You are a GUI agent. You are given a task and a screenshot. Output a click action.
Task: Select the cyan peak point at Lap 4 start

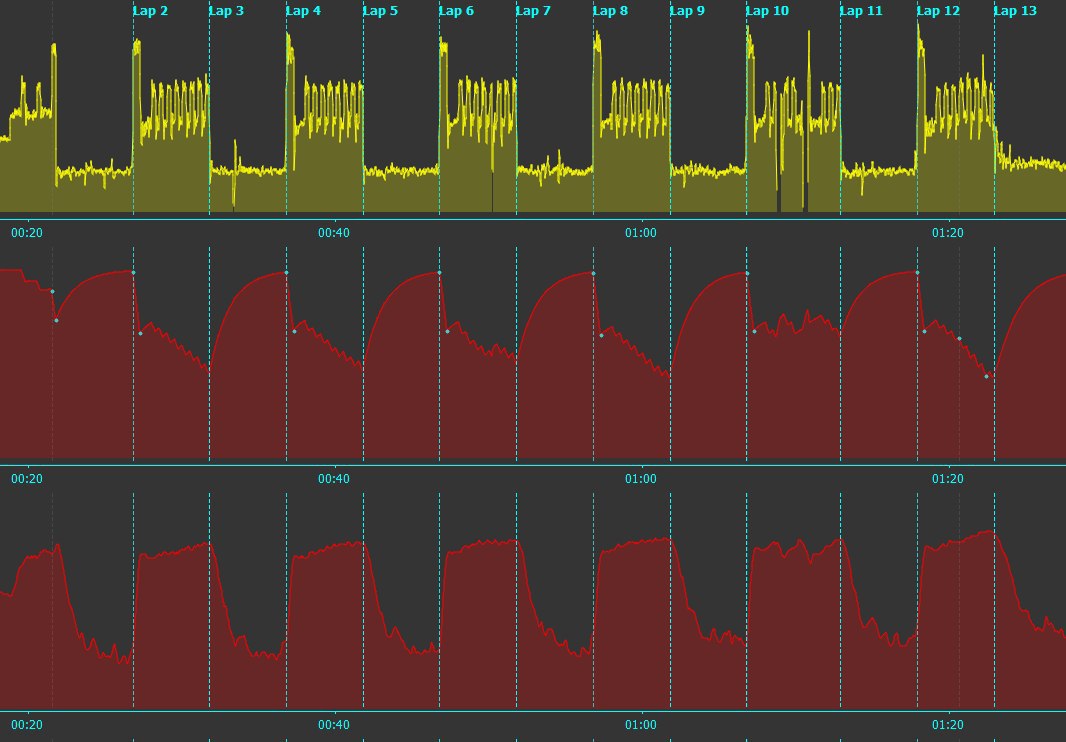click(286, 273)
